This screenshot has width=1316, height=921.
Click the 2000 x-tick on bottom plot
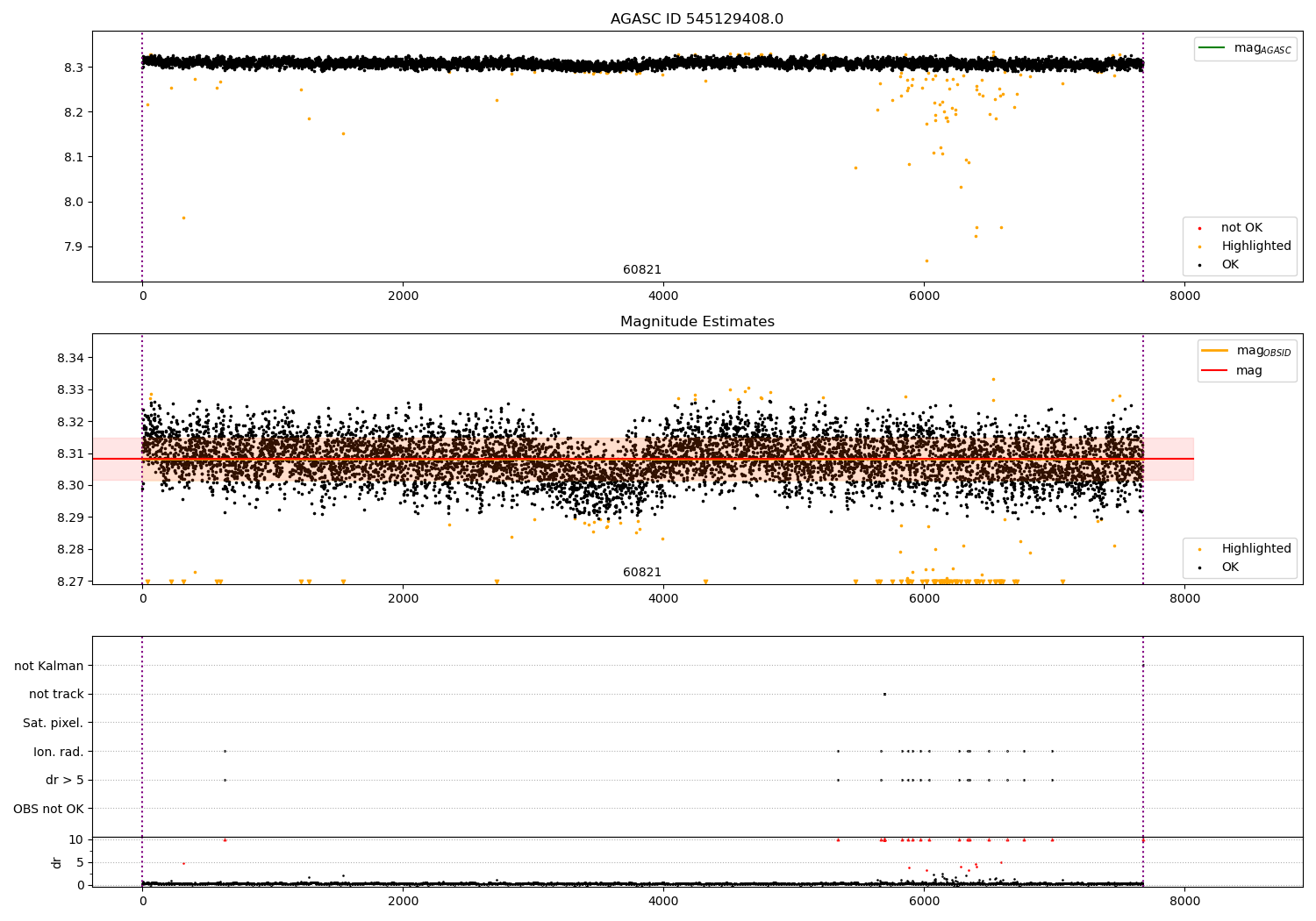tap(403, 901)
